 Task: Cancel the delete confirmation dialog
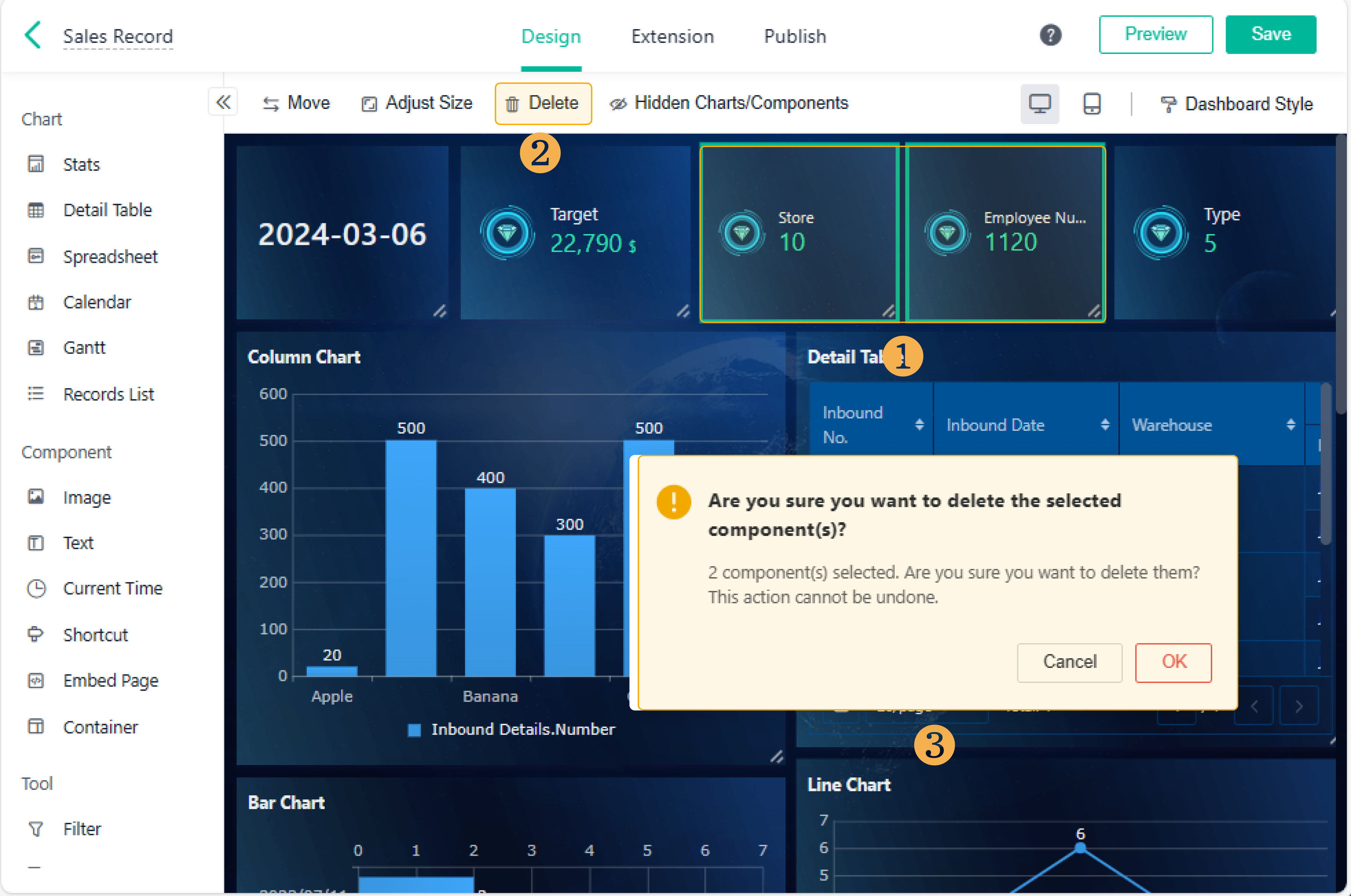[1069, 662]
